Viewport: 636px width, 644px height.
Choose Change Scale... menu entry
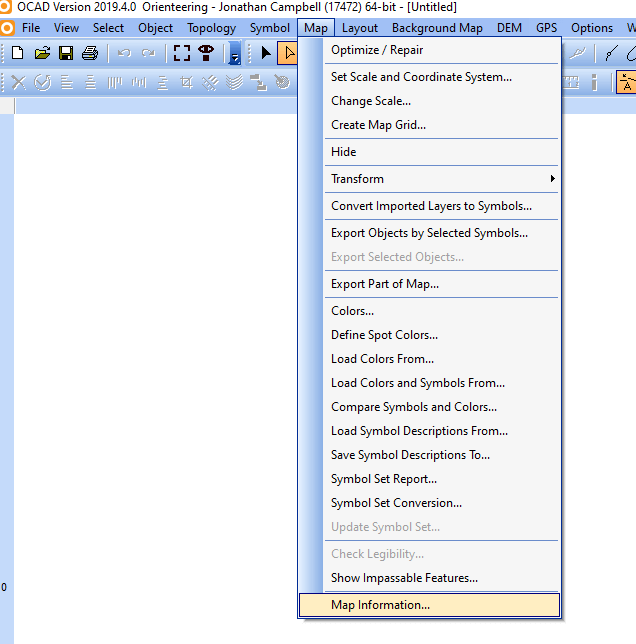pyautogui.click(x=429, y=101)
